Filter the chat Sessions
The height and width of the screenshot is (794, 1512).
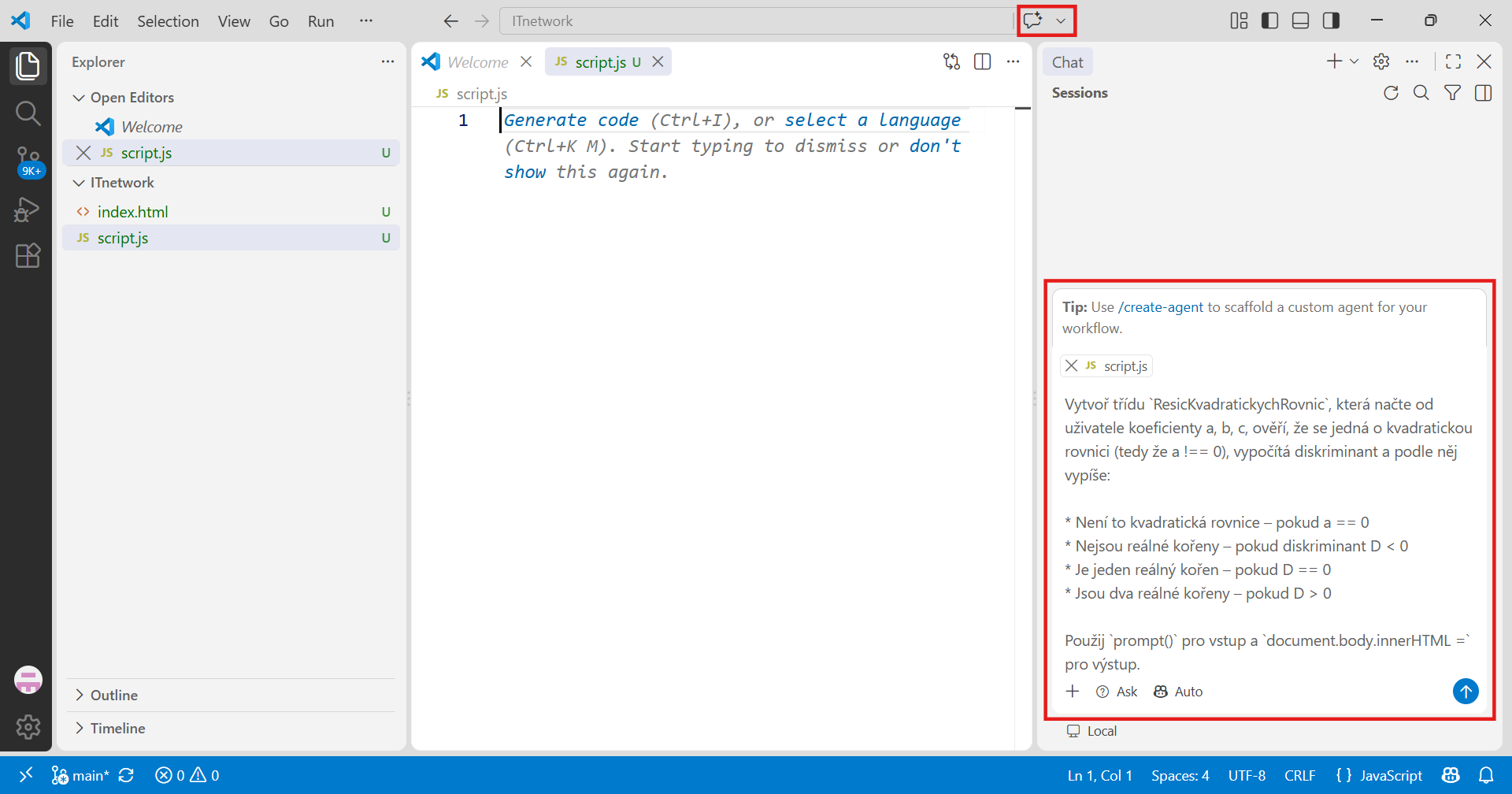[x=1452, y=93]
